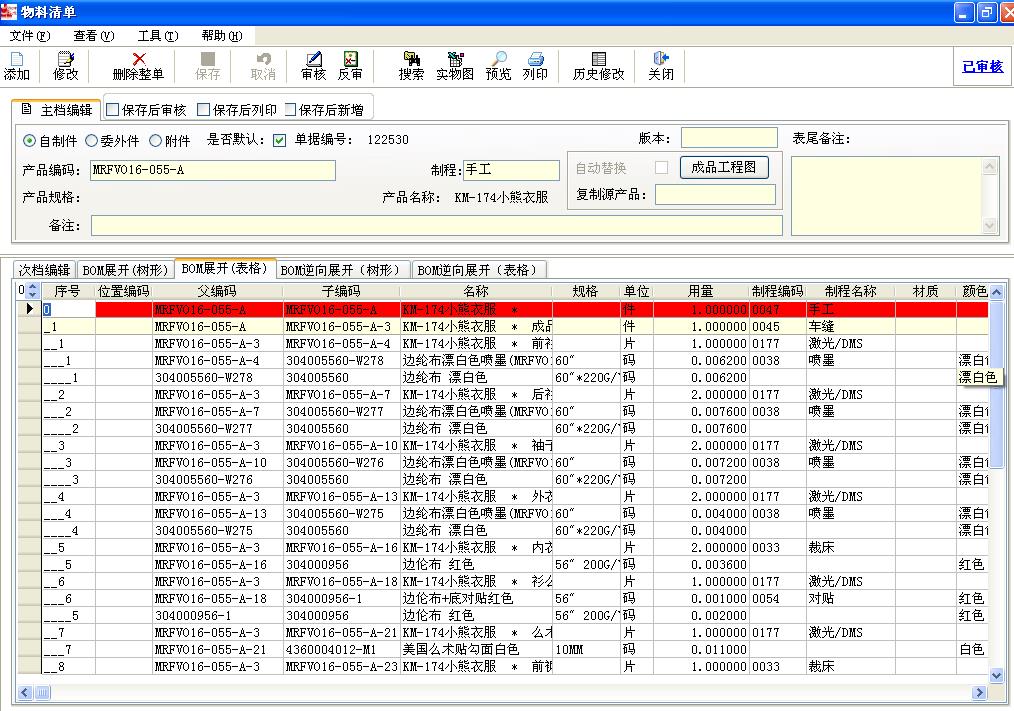
Task: Click the 美国么术贴勾面白色 name cell
Action: (x=476, y=650)
